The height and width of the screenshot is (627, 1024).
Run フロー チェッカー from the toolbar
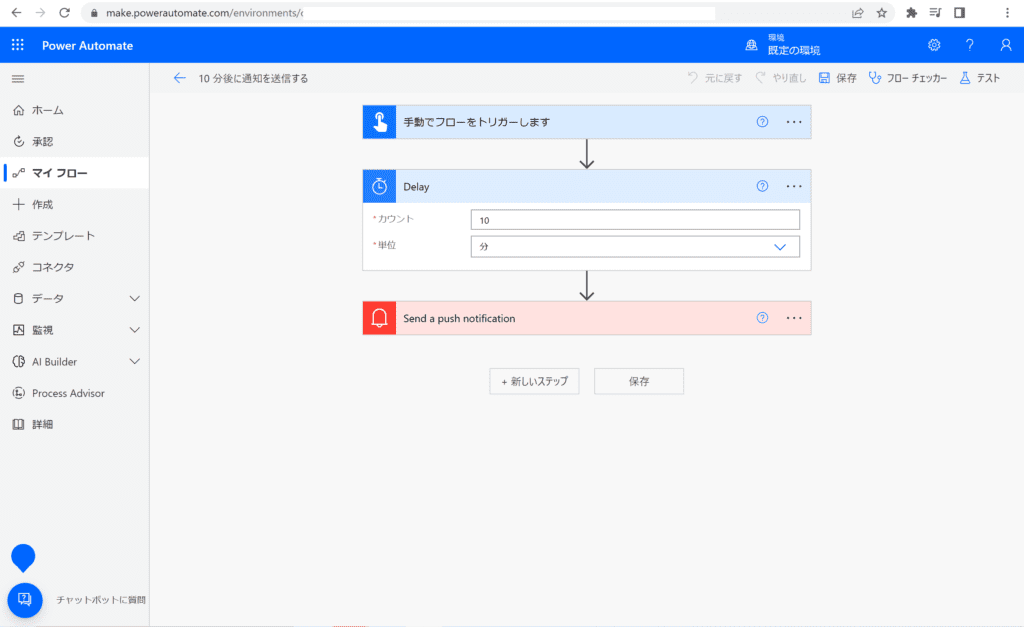pos(908,78)
